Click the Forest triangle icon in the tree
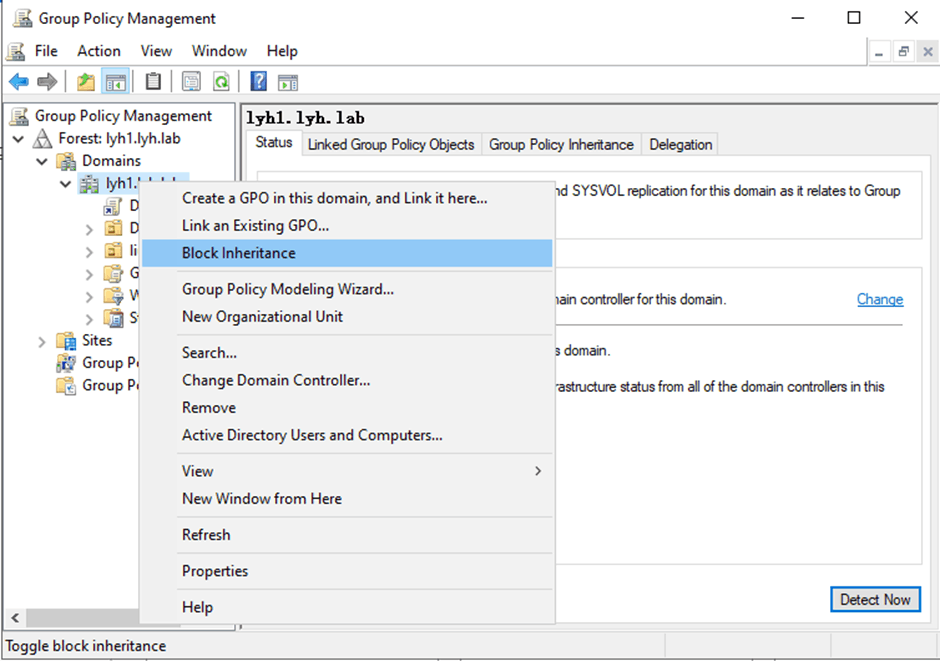 pyautogui.click(x=42, y=139)
